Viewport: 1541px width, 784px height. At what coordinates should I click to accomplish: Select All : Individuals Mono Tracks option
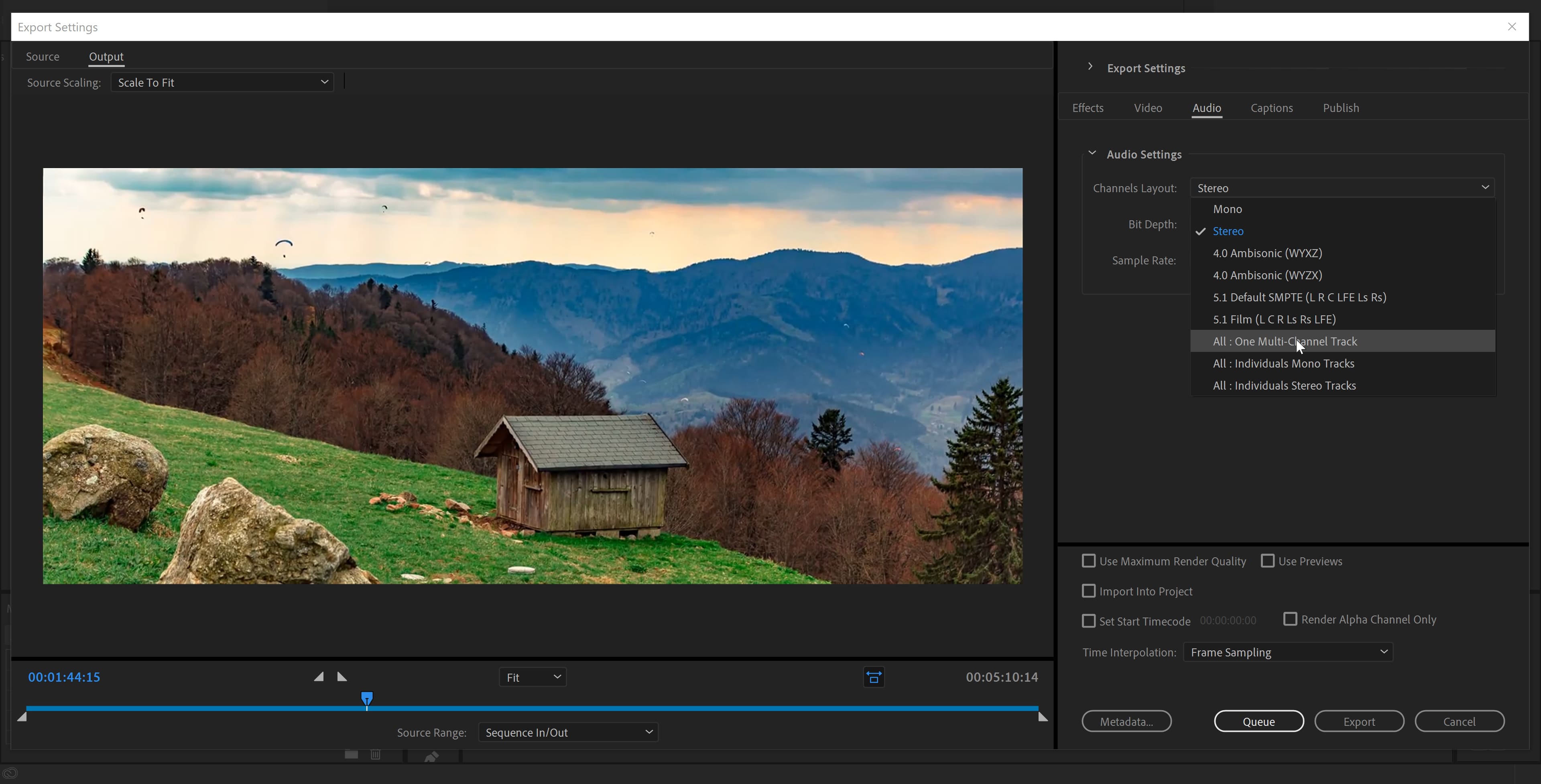(x=1283, y=364)
